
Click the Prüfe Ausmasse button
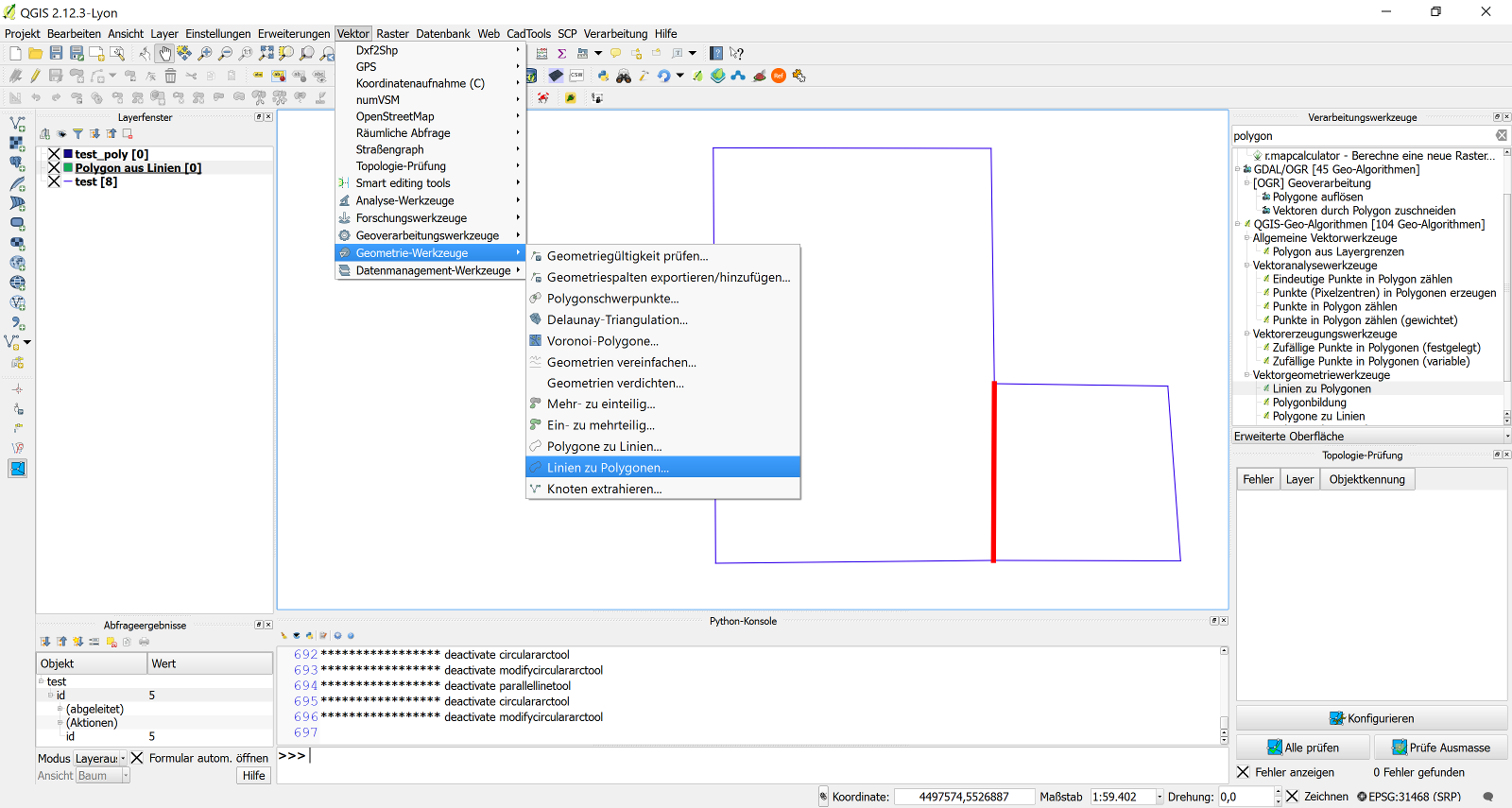pyautogui.click(x=1440, y=748)
